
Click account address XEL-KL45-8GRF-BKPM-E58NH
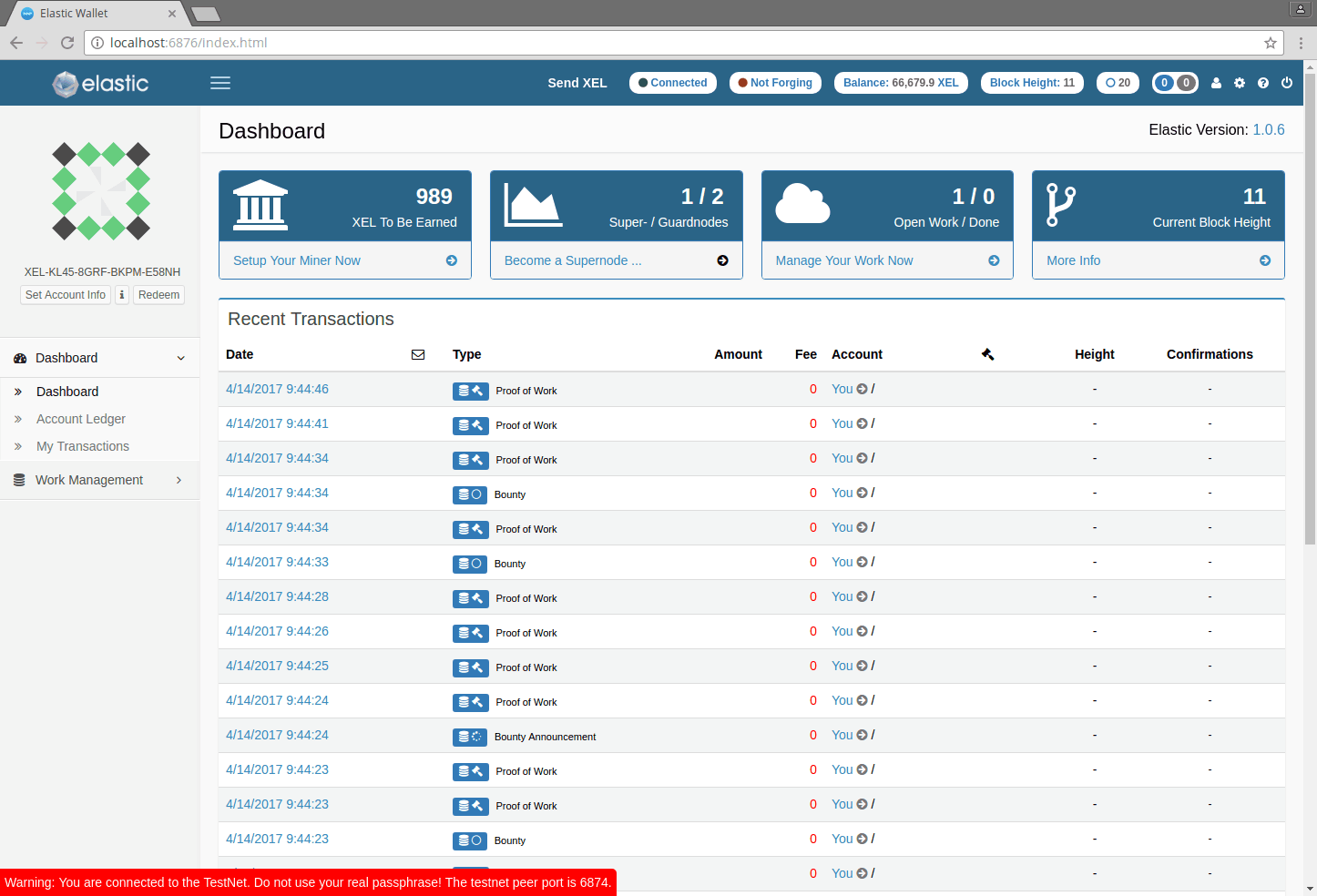(102, 272)
